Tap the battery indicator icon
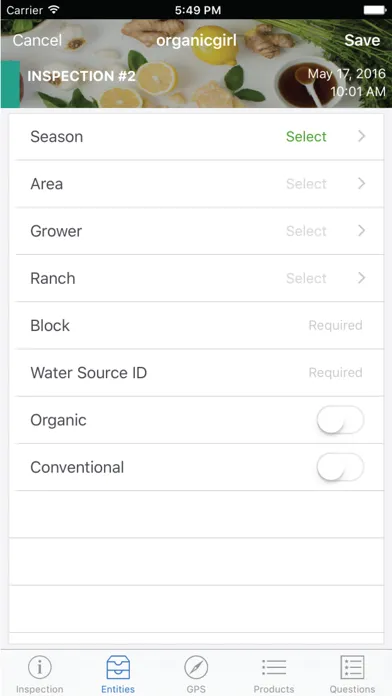Image resolution: width=392 pixels, height=696 pixels. coord(375,10)
